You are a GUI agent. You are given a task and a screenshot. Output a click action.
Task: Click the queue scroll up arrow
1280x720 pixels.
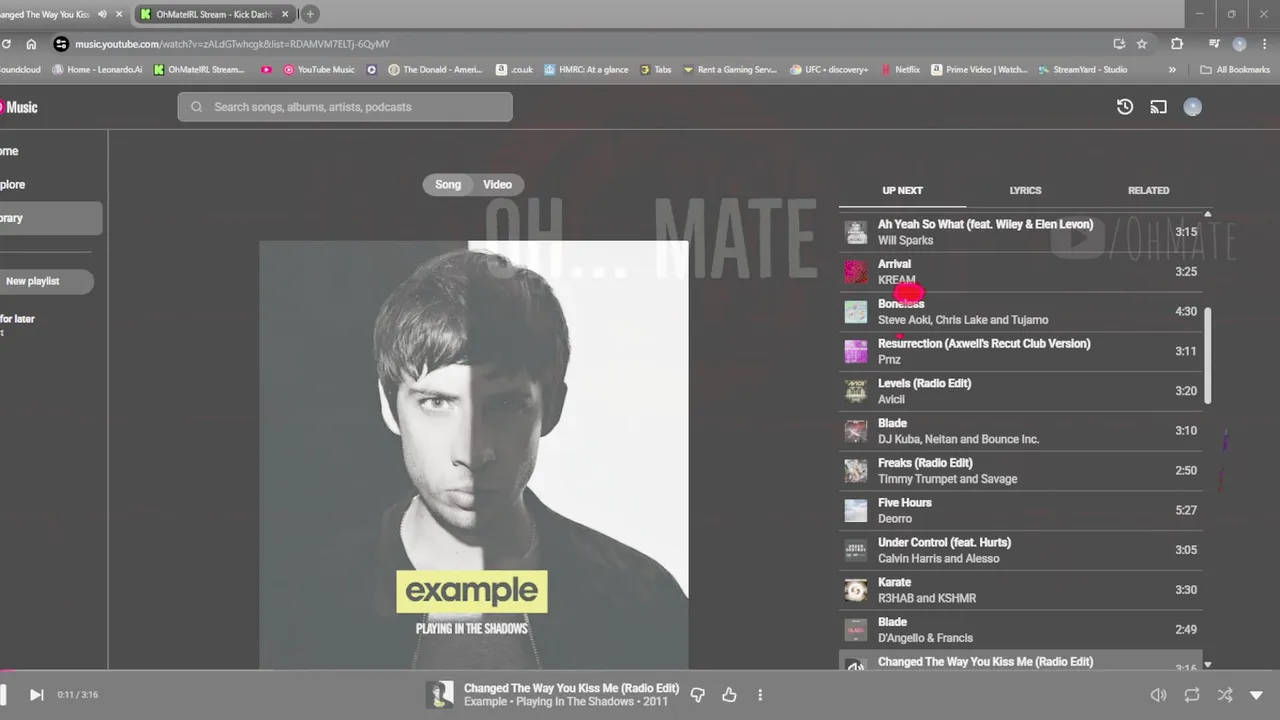1208,214
